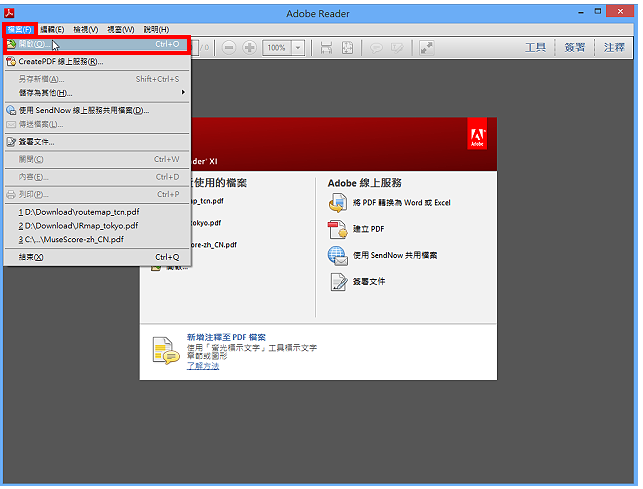
Task: Click the SendNow icon in the File menu
Action: (x=11, y=110)
